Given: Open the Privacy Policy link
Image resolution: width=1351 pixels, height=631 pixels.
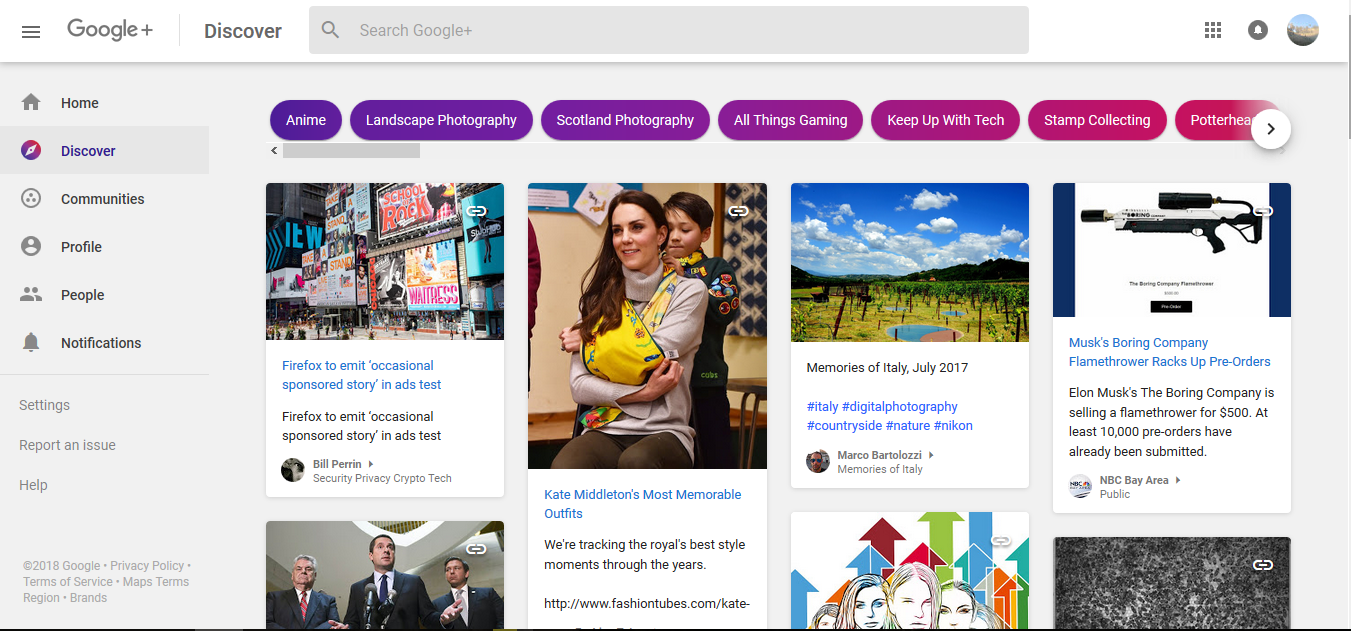Looking at the screenshot, I should 147,566.
